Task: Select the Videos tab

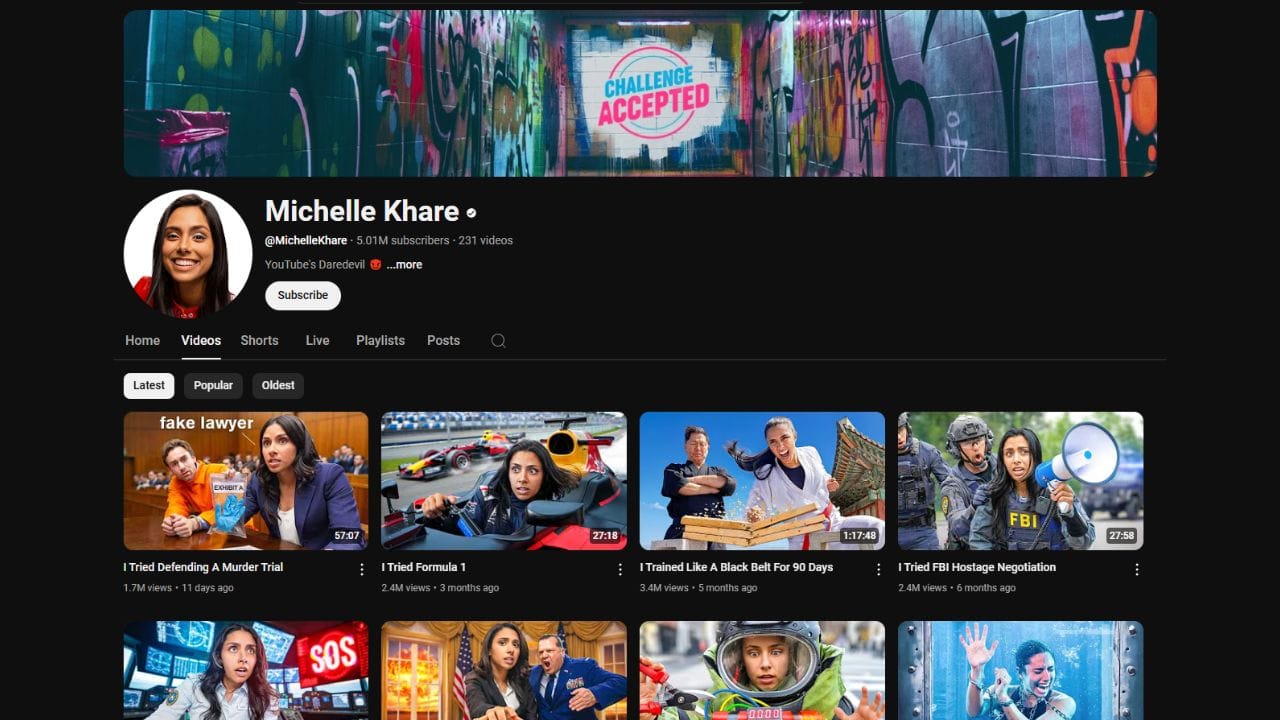Action: (x=201, y=341)
